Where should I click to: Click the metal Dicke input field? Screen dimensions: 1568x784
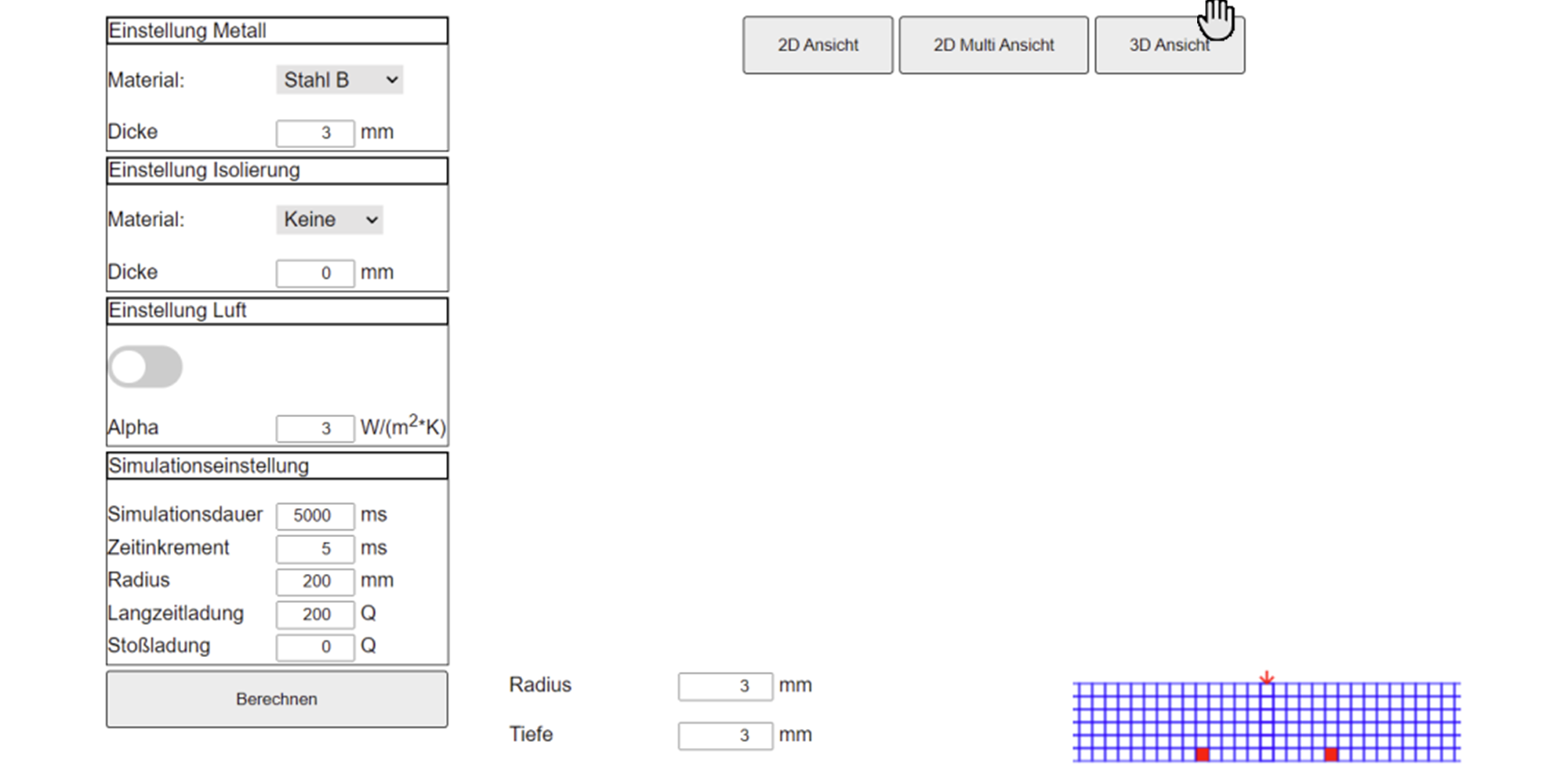(x=315, y=132)
